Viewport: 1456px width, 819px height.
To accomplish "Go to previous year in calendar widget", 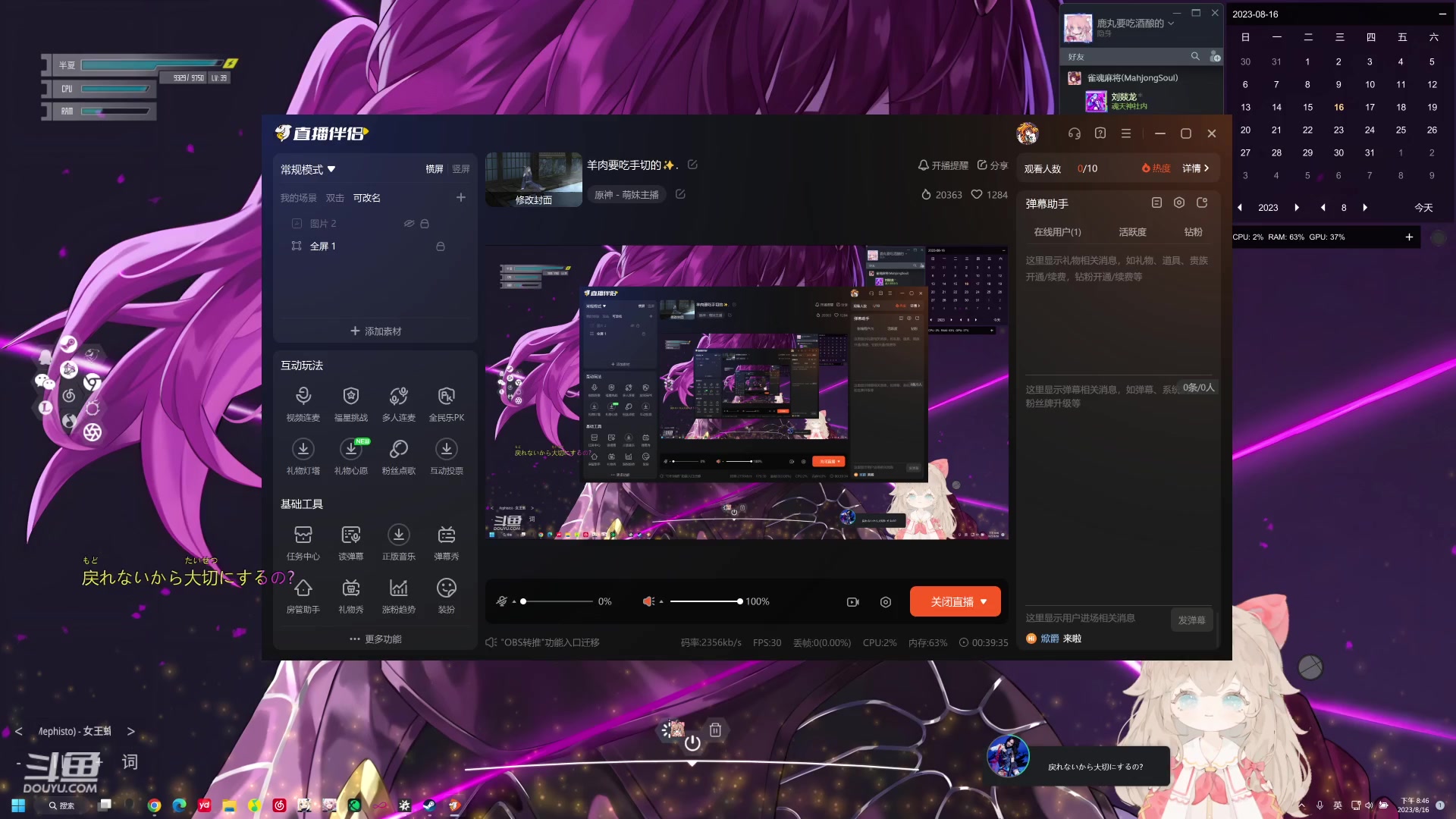I will point(1240,208).
